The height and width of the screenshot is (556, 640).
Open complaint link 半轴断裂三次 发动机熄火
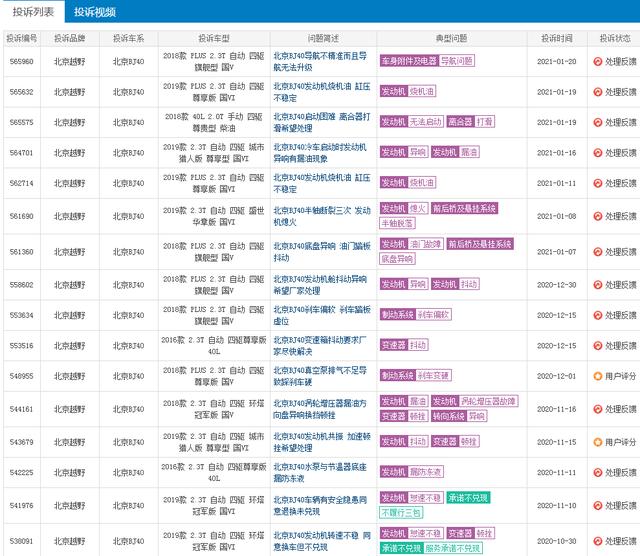pos(322,216)
